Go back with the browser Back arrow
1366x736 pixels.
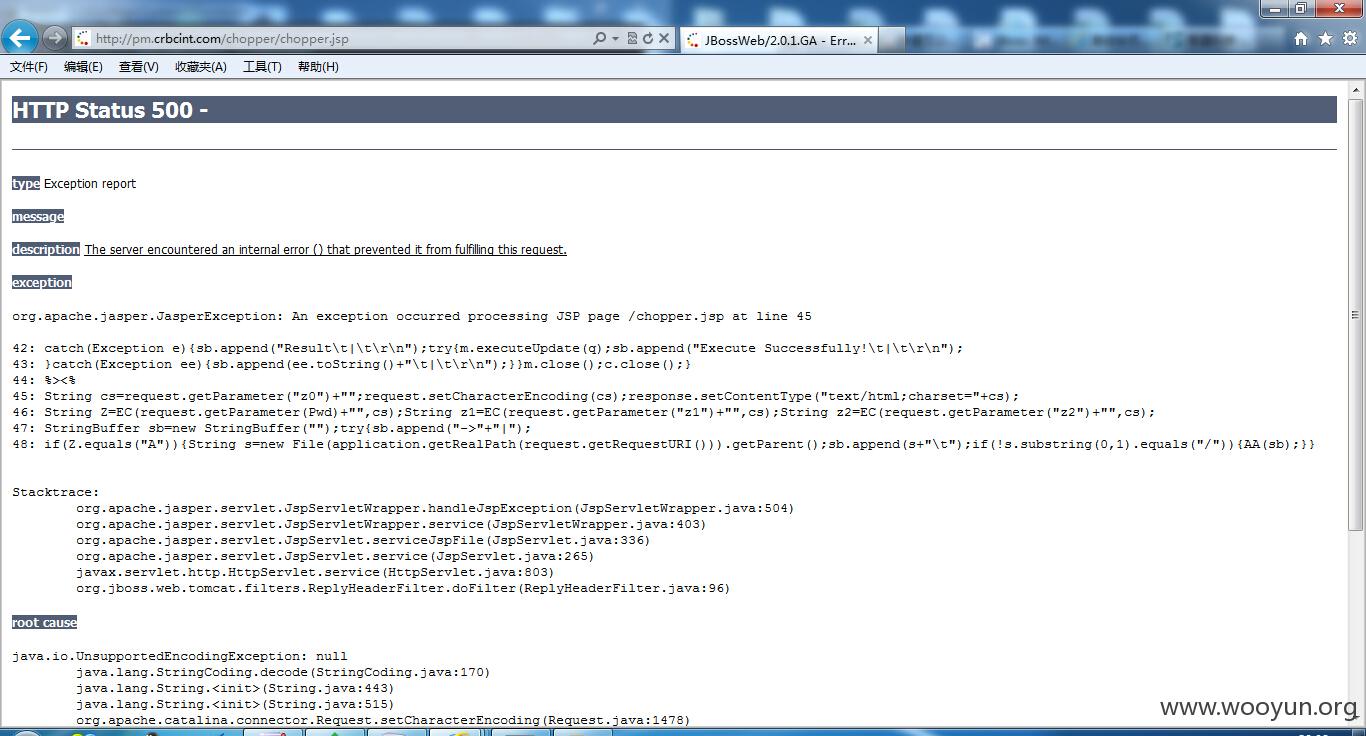click(20, 38)
